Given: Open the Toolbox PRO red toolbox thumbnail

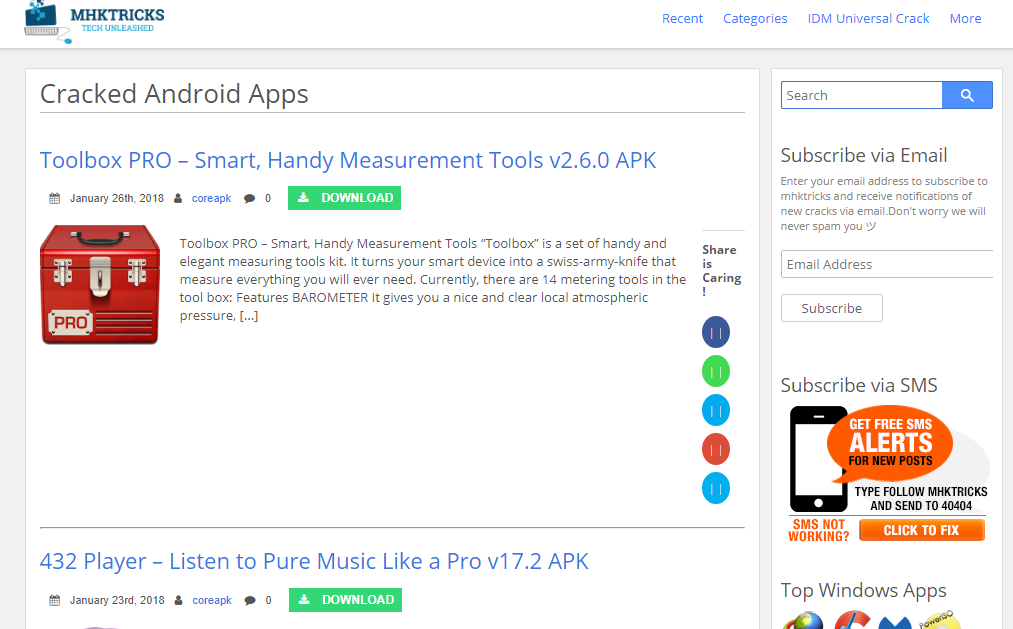Looking at the screenshot, I should (x=100, y=284).
